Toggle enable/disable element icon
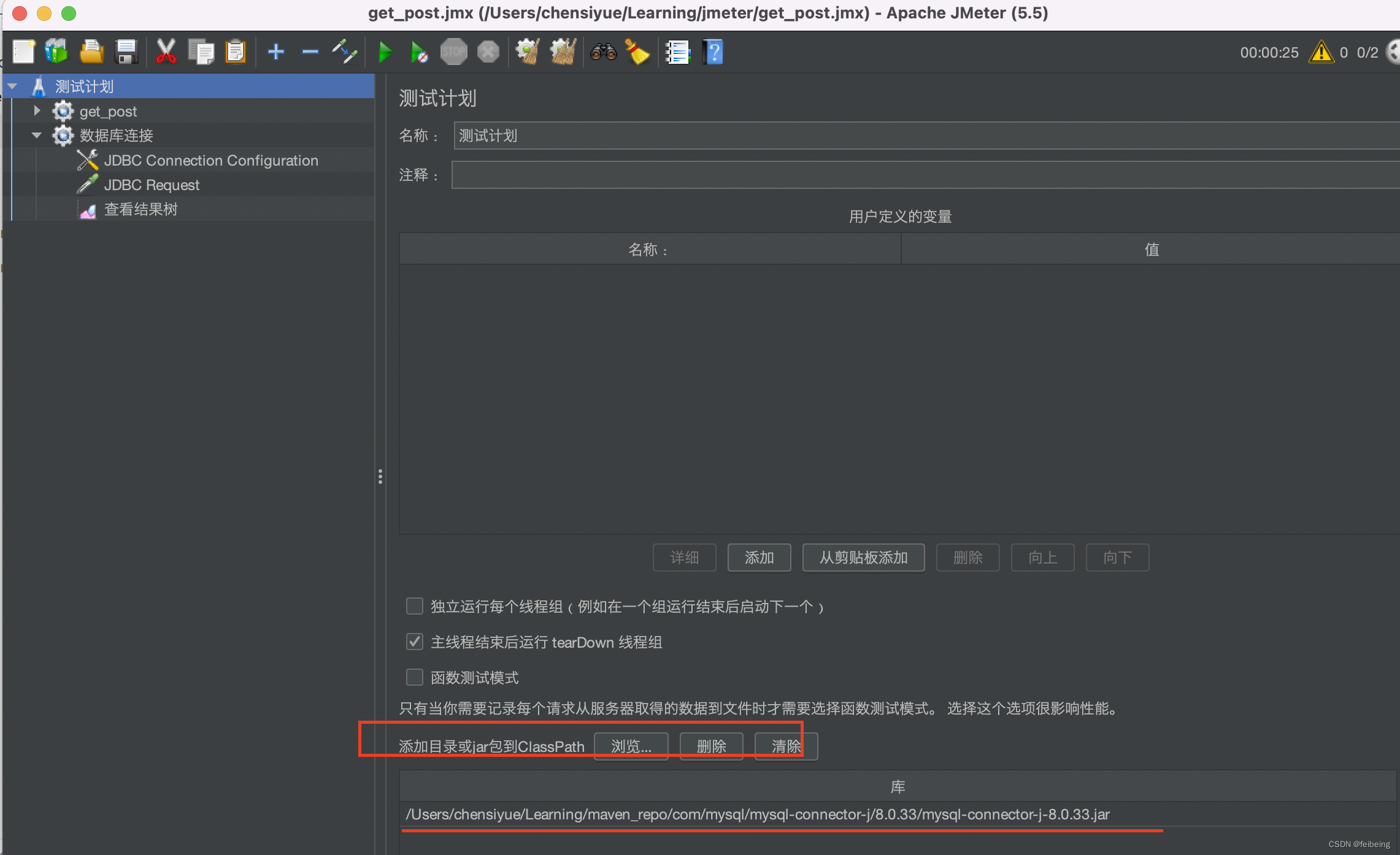Image resolution: width=1400 pixels, height=855 pixels. pyautogui.click(x=345, y=52)
